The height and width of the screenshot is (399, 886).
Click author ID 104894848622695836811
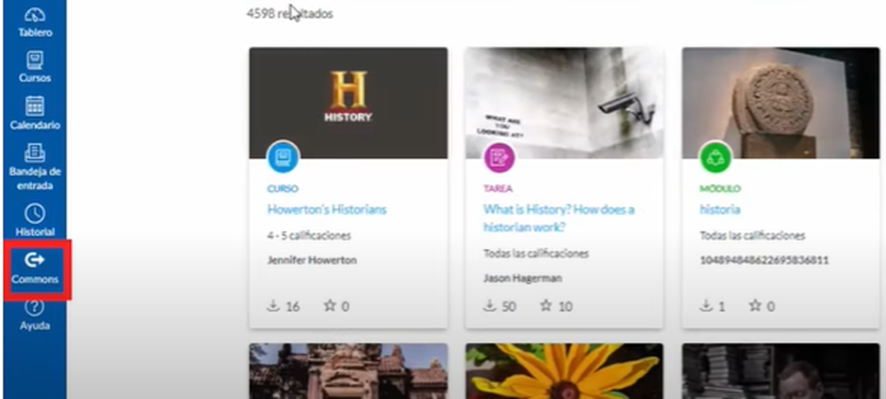point(764,261)
